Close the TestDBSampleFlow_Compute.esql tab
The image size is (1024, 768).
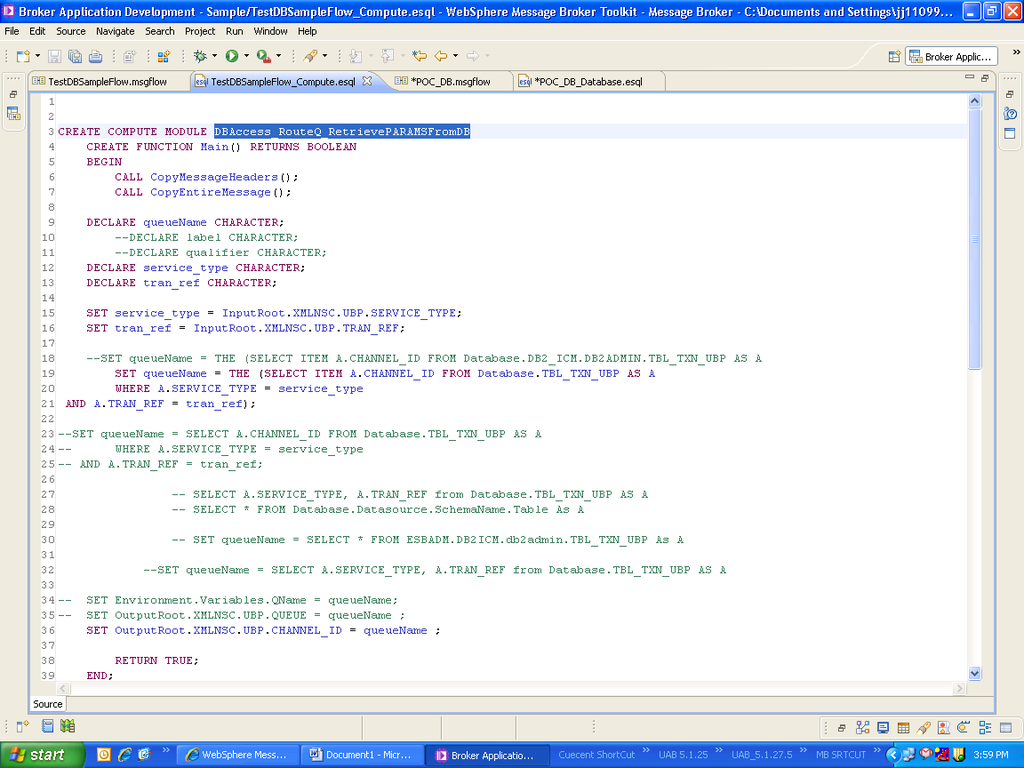coord(368,81)
